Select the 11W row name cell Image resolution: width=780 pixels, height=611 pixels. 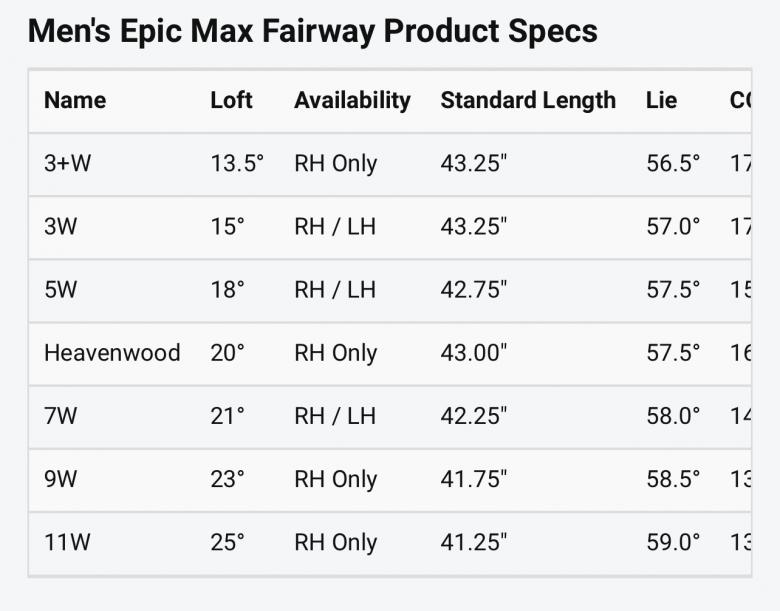tap(67, 543)
